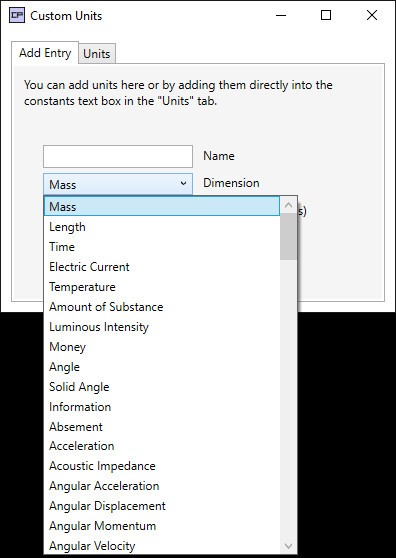Image resolution: width=396 pixels, height=558 pixels.
Task: Choose Angular Momentum from list
Action: point(162,526)
